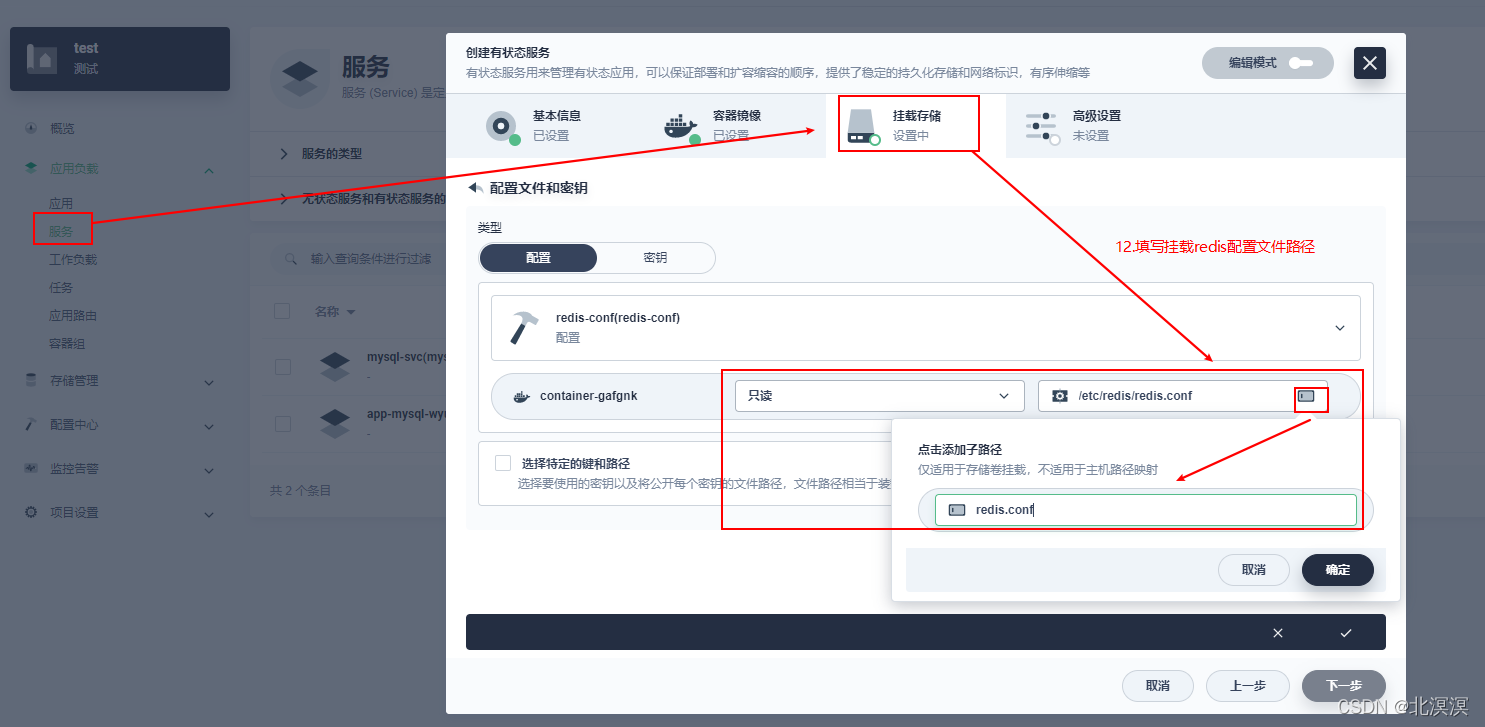Click the 挂载存储 disk icon
Screen dimensions: 1485x727
point(861,126)
